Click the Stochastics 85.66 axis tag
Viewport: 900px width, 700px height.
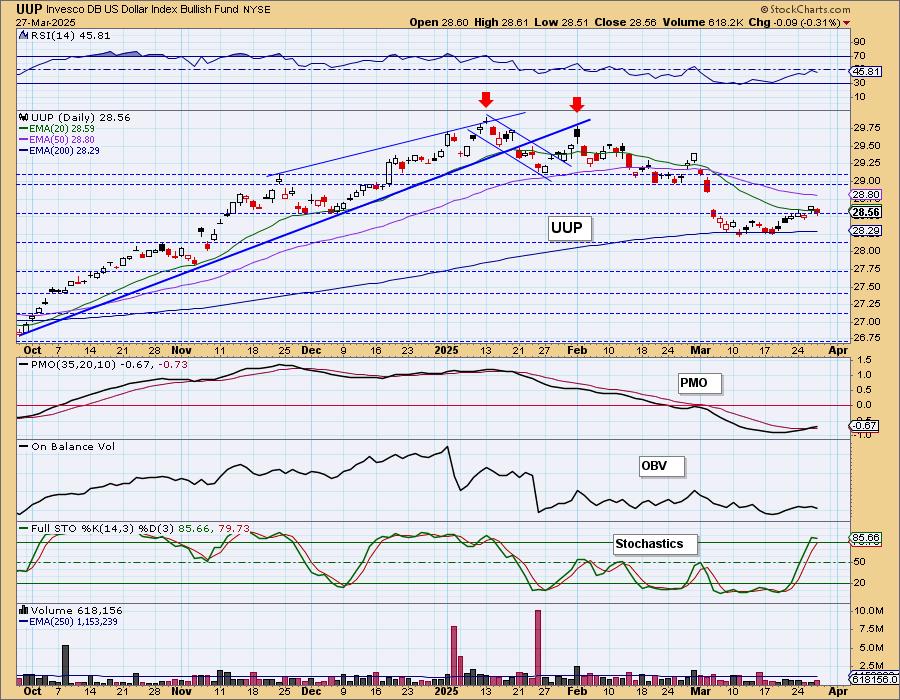tap(866, 538)
